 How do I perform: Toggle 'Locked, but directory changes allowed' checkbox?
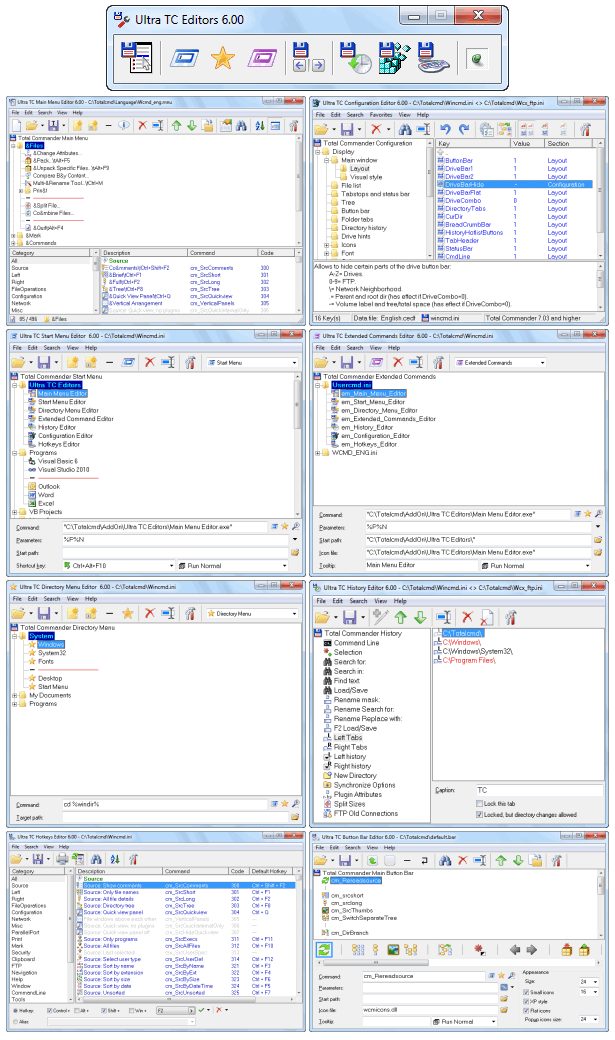point(479,814)
